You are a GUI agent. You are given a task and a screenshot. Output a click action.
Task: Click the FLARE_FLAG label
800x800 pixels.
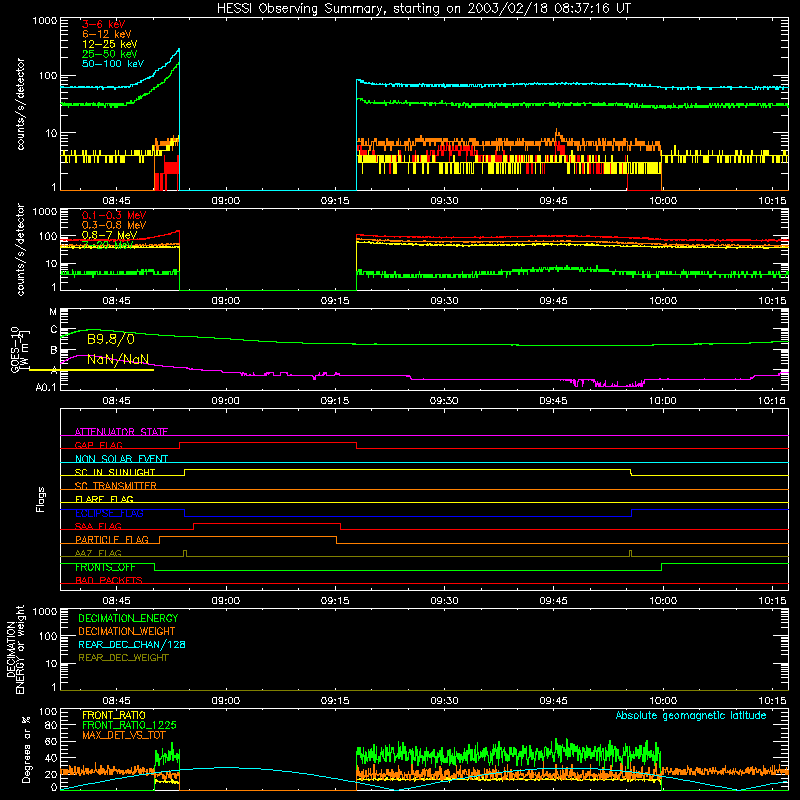(104, 499)
